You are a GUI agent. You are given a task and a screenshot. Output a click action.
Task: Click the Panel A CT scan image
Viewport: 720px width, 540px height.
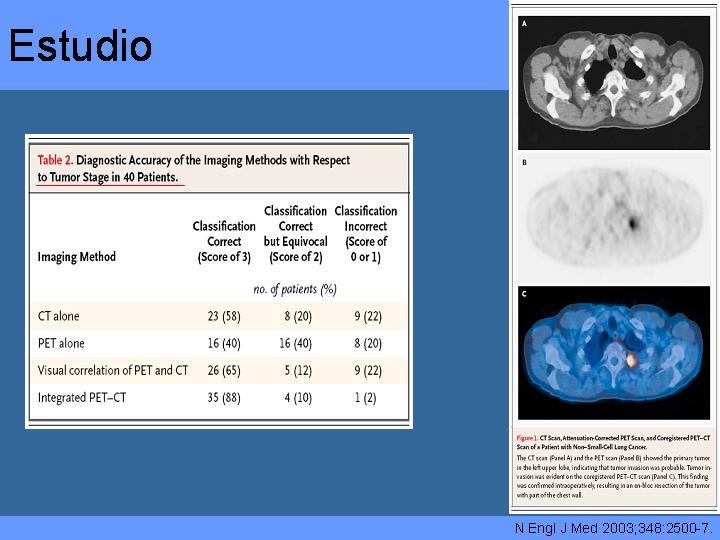coord(614,83)
